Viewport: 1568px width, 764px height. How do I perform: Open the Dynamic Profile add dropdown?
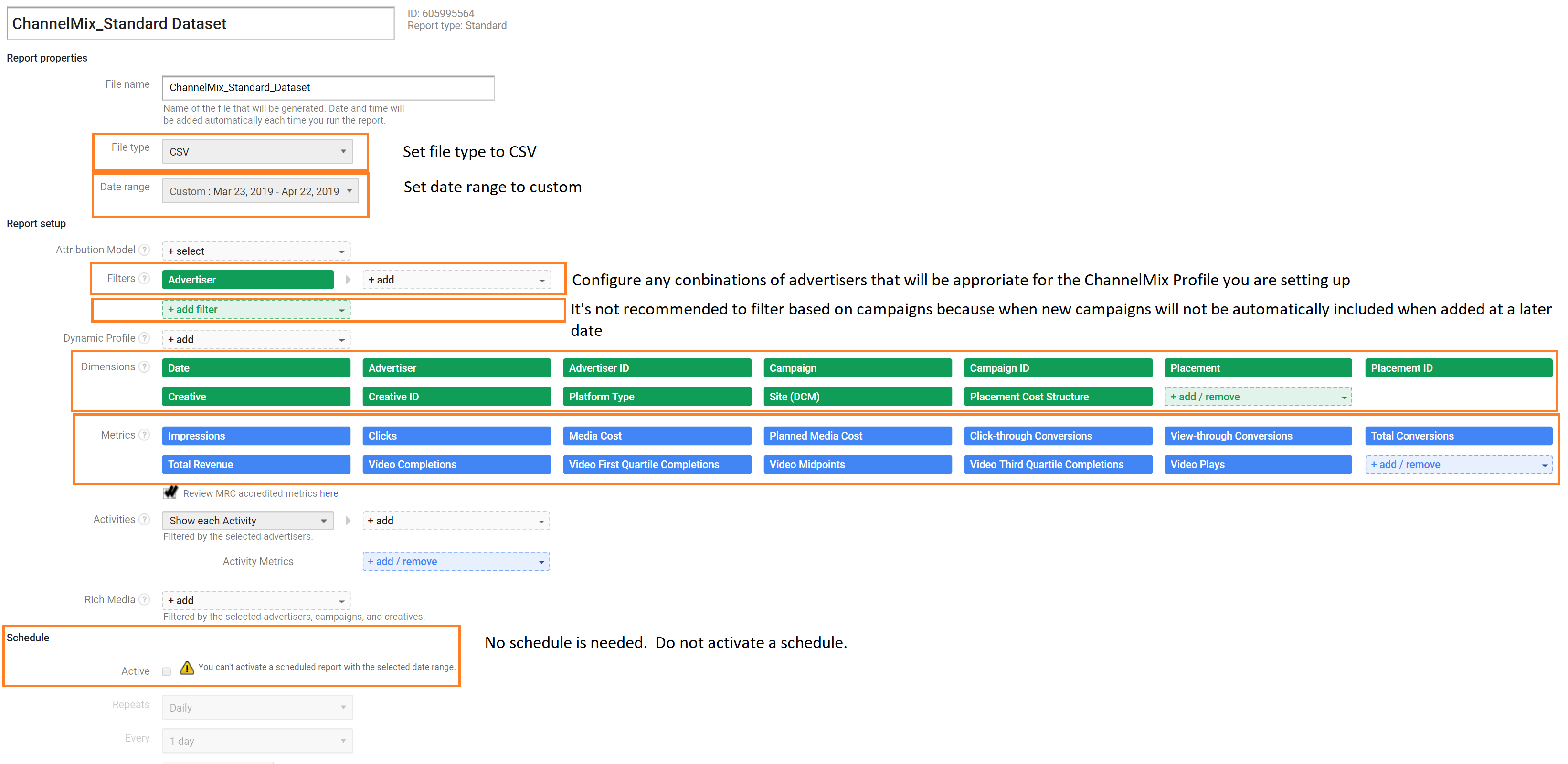click(256, 339)
